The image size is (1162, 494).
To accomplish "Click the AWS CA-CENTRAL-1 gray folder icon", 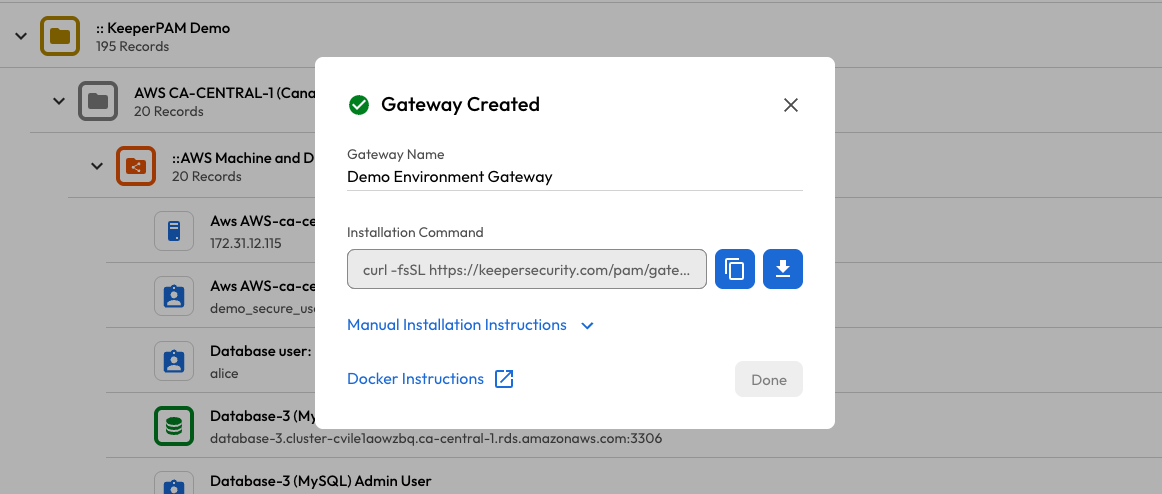I will 98,101.
